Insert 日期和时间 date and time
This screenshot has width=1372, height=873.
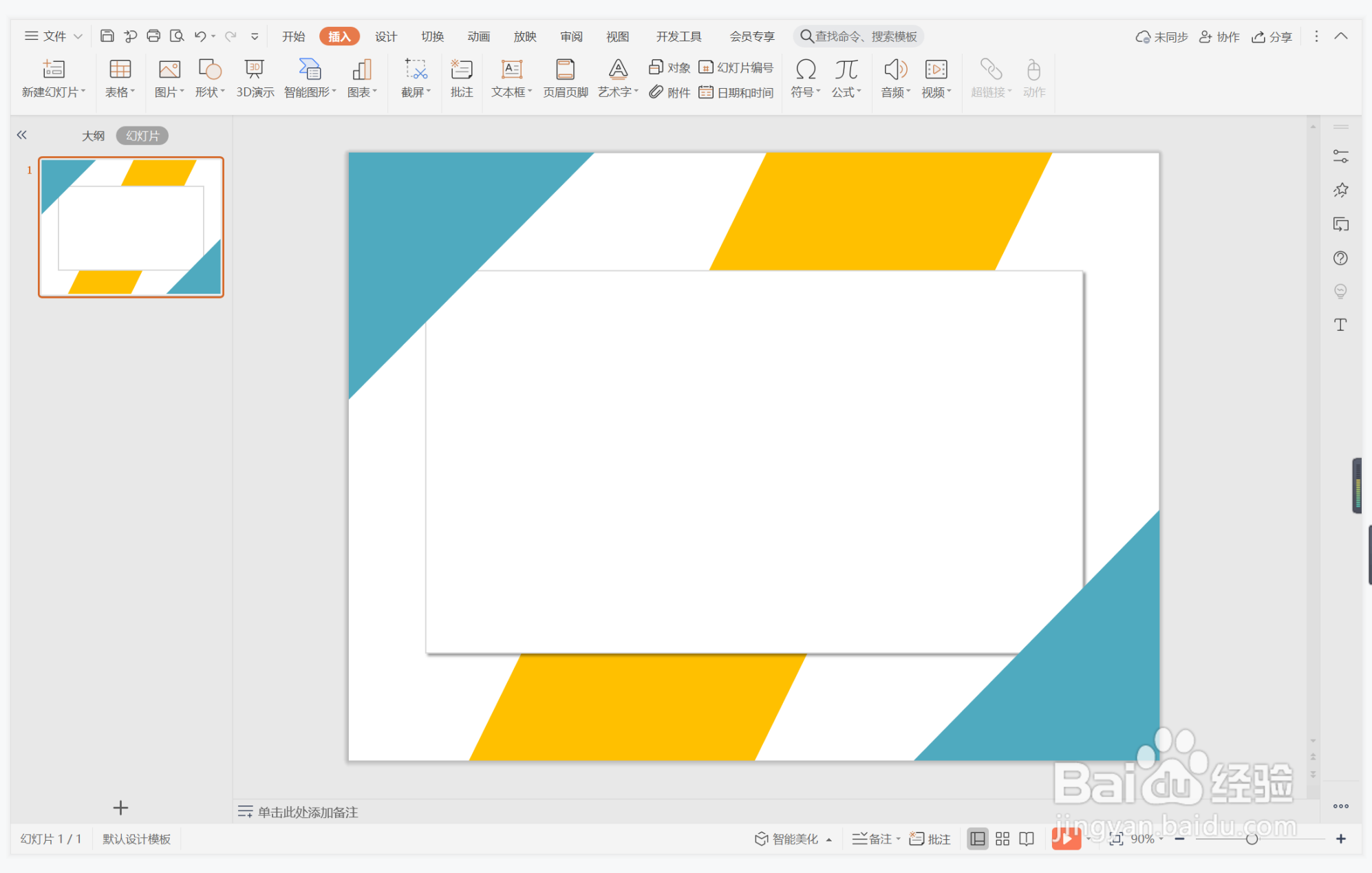coord(736,92)
